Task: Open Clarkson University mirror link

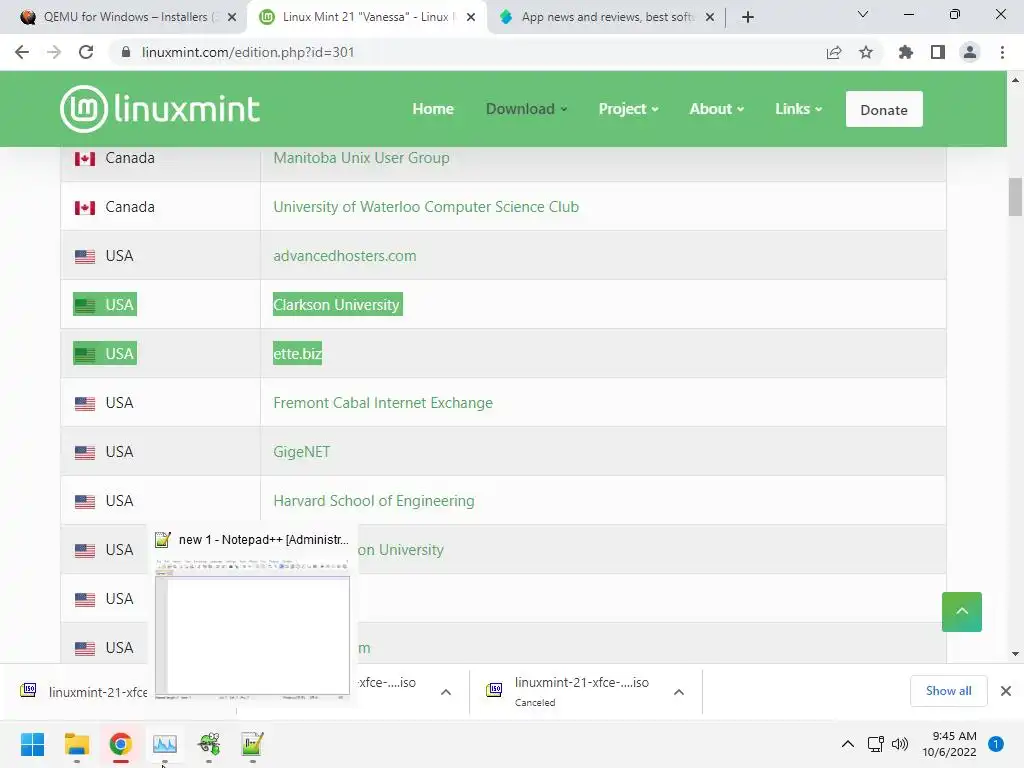Action: click(x=337, y=305)
